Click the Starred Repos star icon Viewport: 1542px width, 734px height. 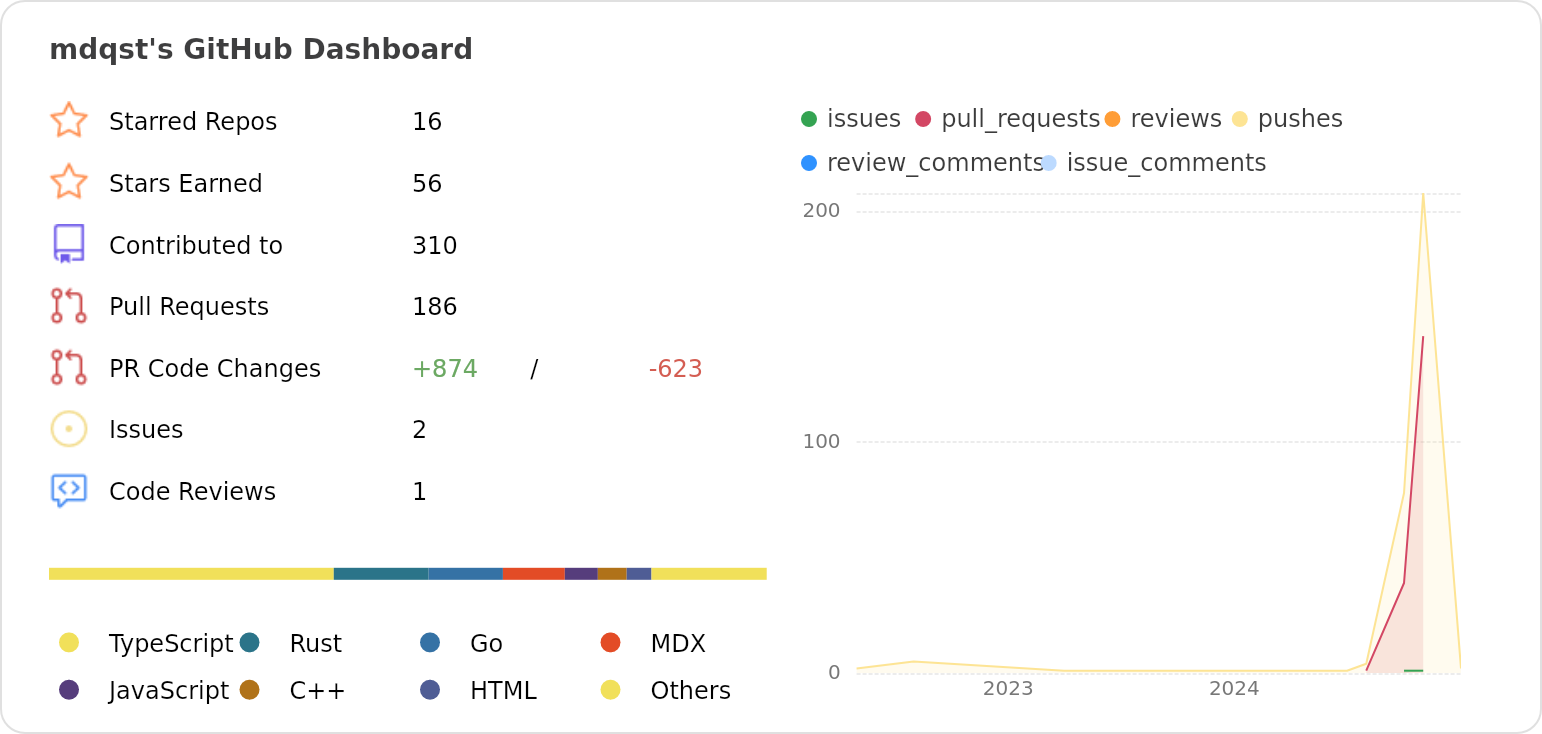tap(68, 121)
